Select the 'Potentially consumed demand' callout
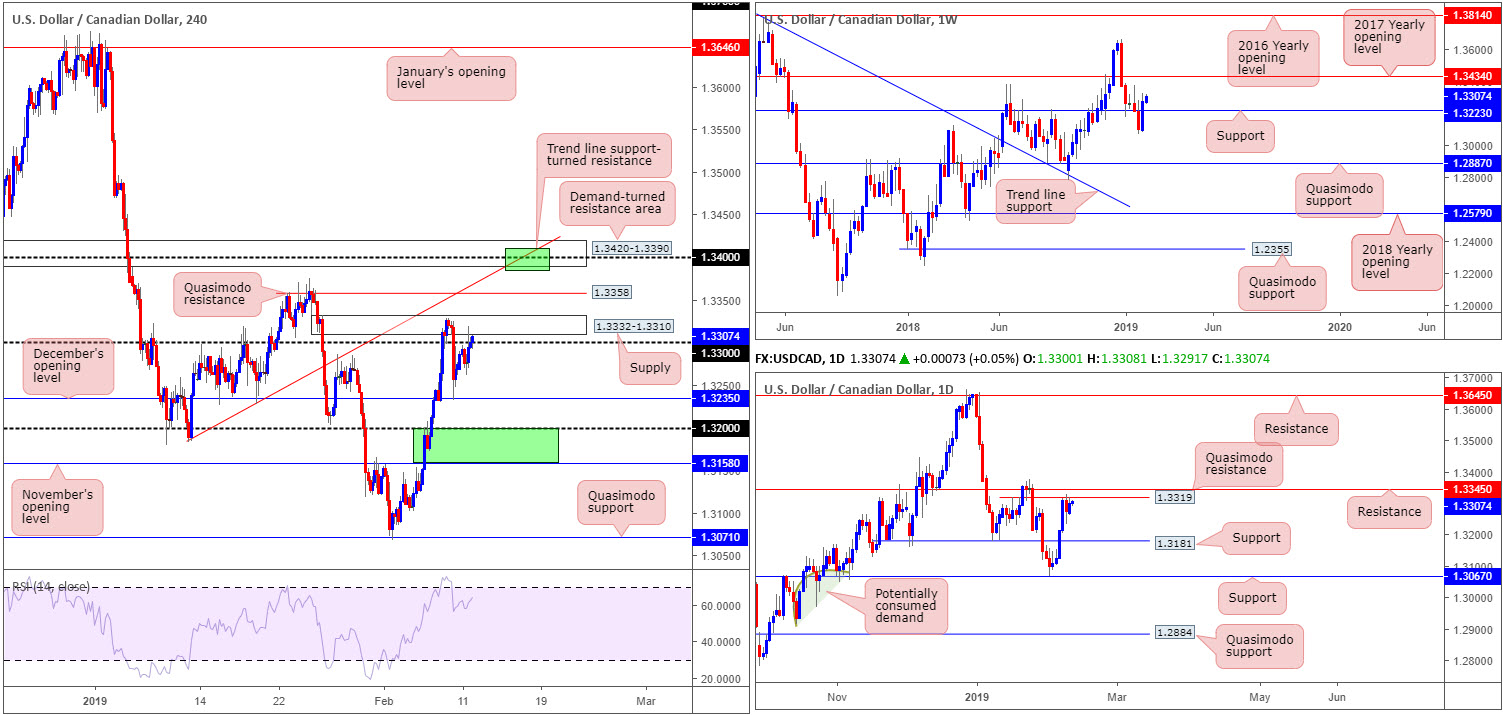The width and height of the screenshot is (1503, 715). [x=906, y=604]
